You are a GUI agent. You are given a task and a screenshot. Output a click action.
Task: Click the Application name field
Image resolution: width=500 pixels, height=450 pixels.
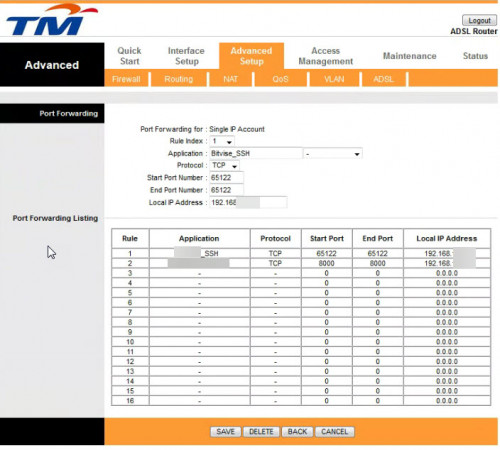click(x=256, y=153)
